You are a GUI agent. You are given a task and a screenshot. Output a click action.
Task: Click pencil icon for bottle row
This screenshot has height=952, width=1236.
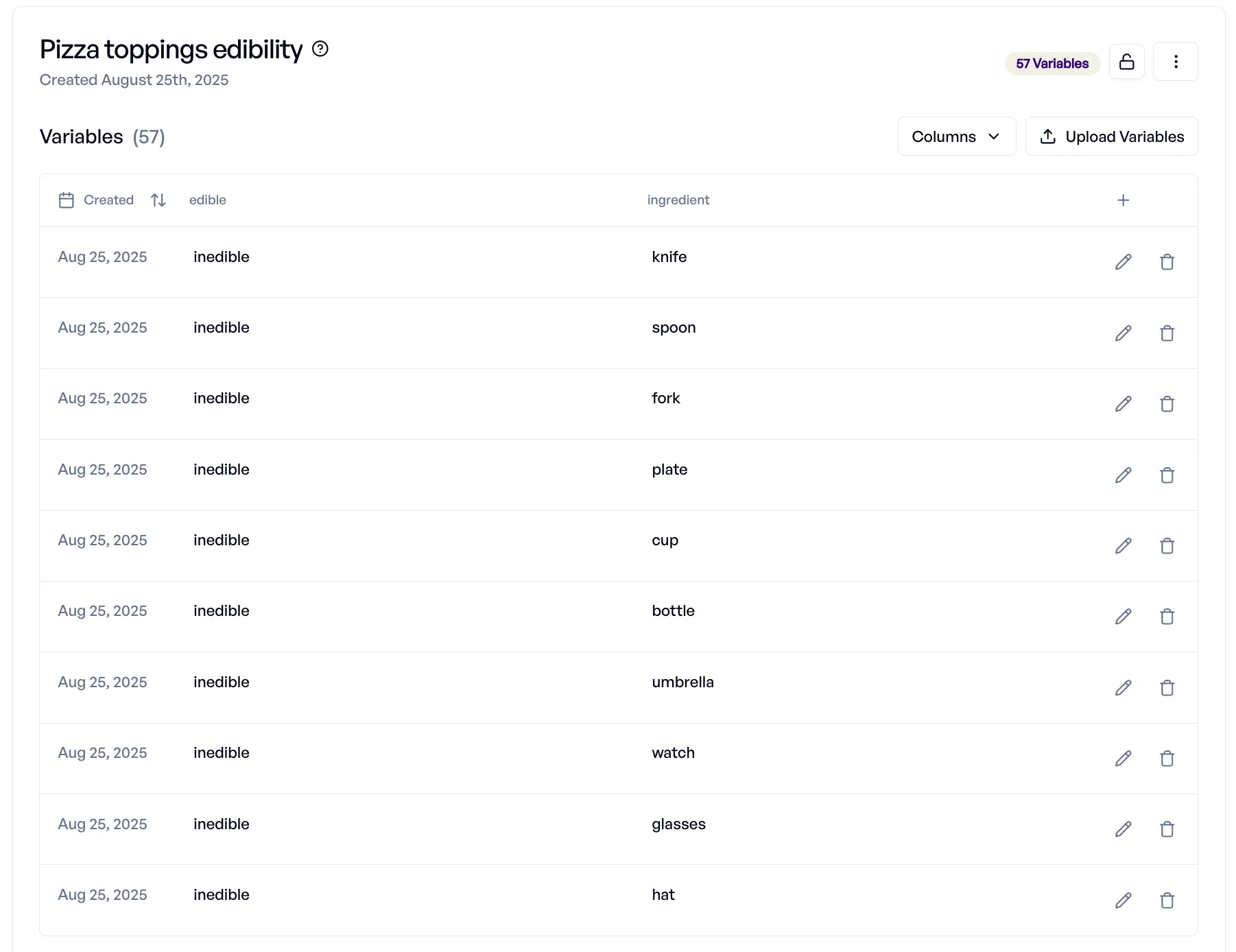click(1123, 617)
